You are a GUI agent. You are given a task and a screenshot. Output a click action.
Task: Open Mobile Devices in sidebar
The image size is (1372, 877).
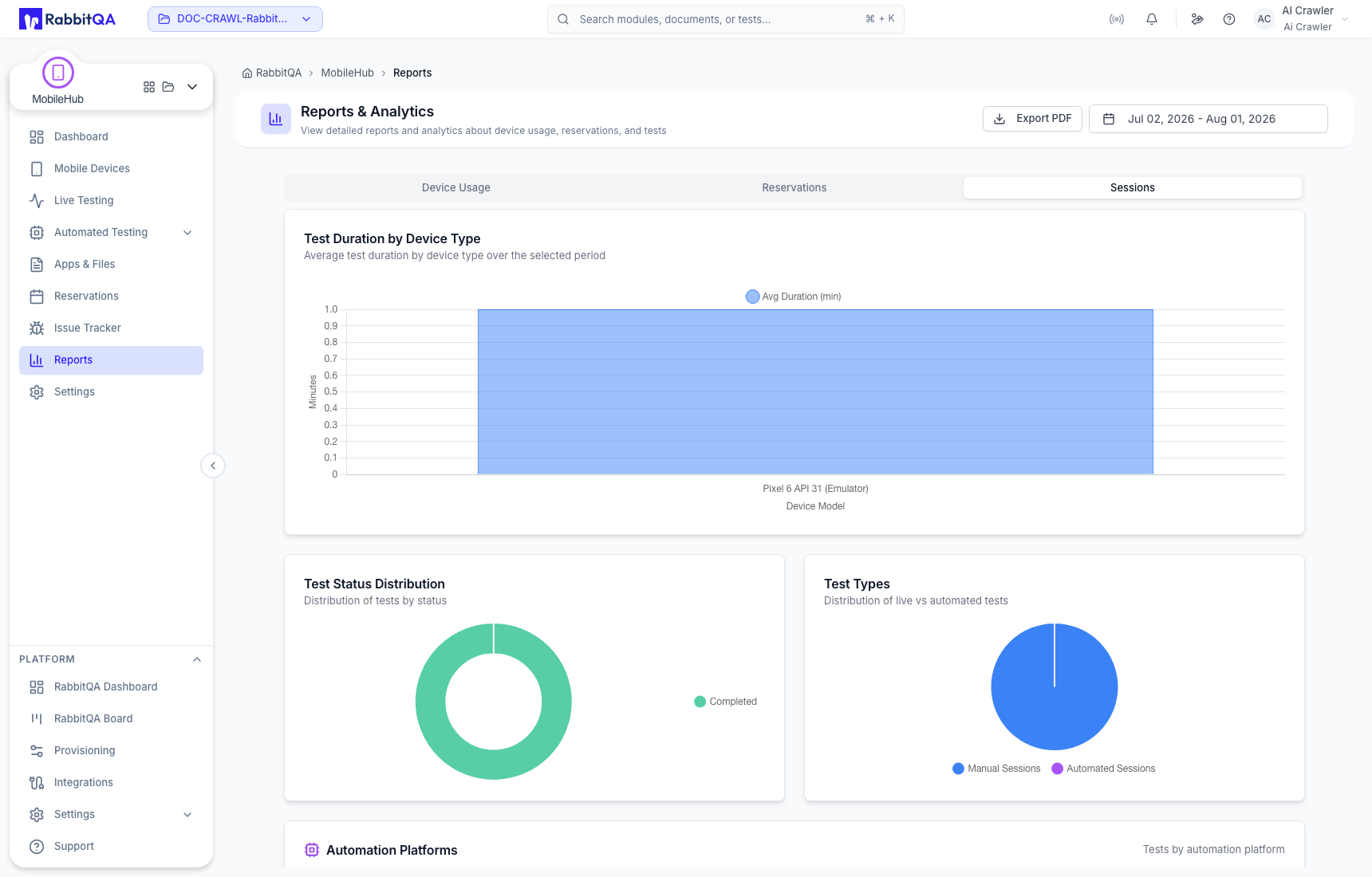pyautogui.click(x=111, y=169)
